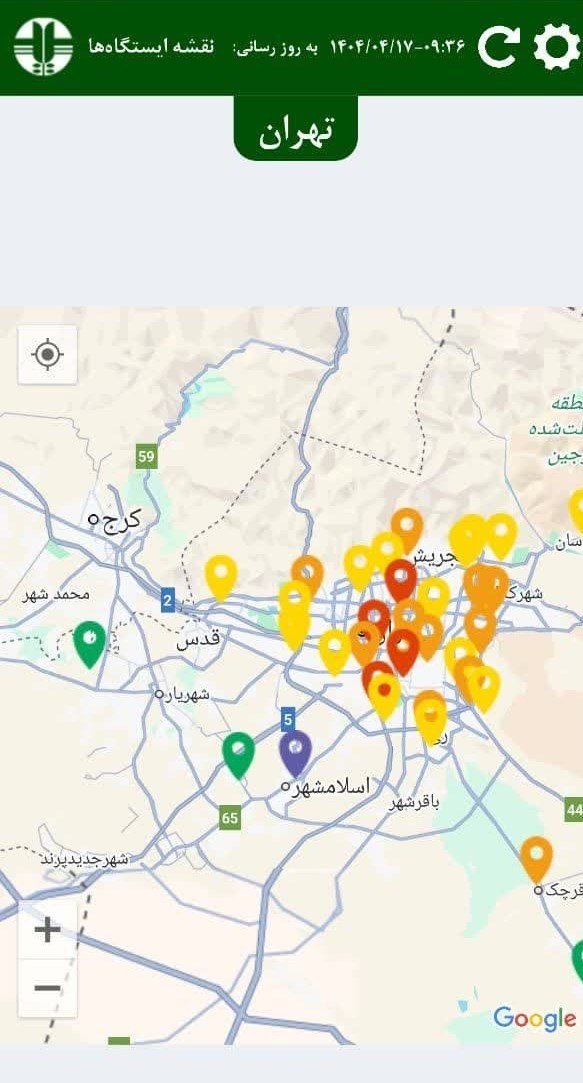Zoom in with the plus button

click(48, 930)
